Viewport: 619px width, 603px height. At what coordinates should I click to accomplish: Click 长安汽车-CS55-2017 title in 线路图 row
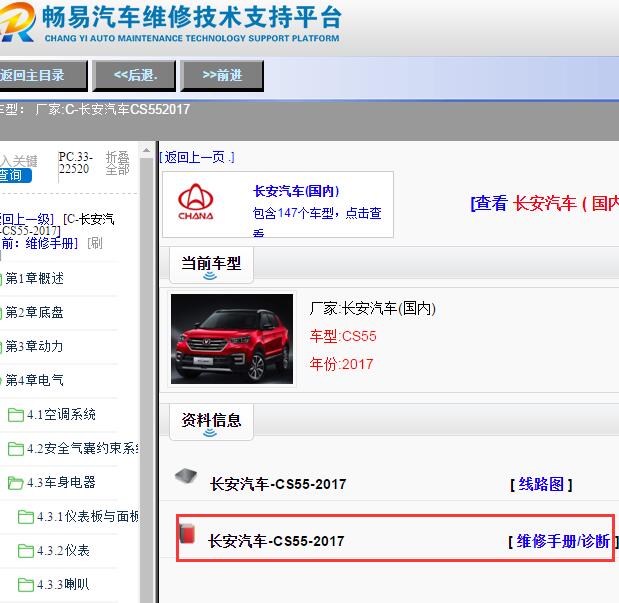[278, 484]
